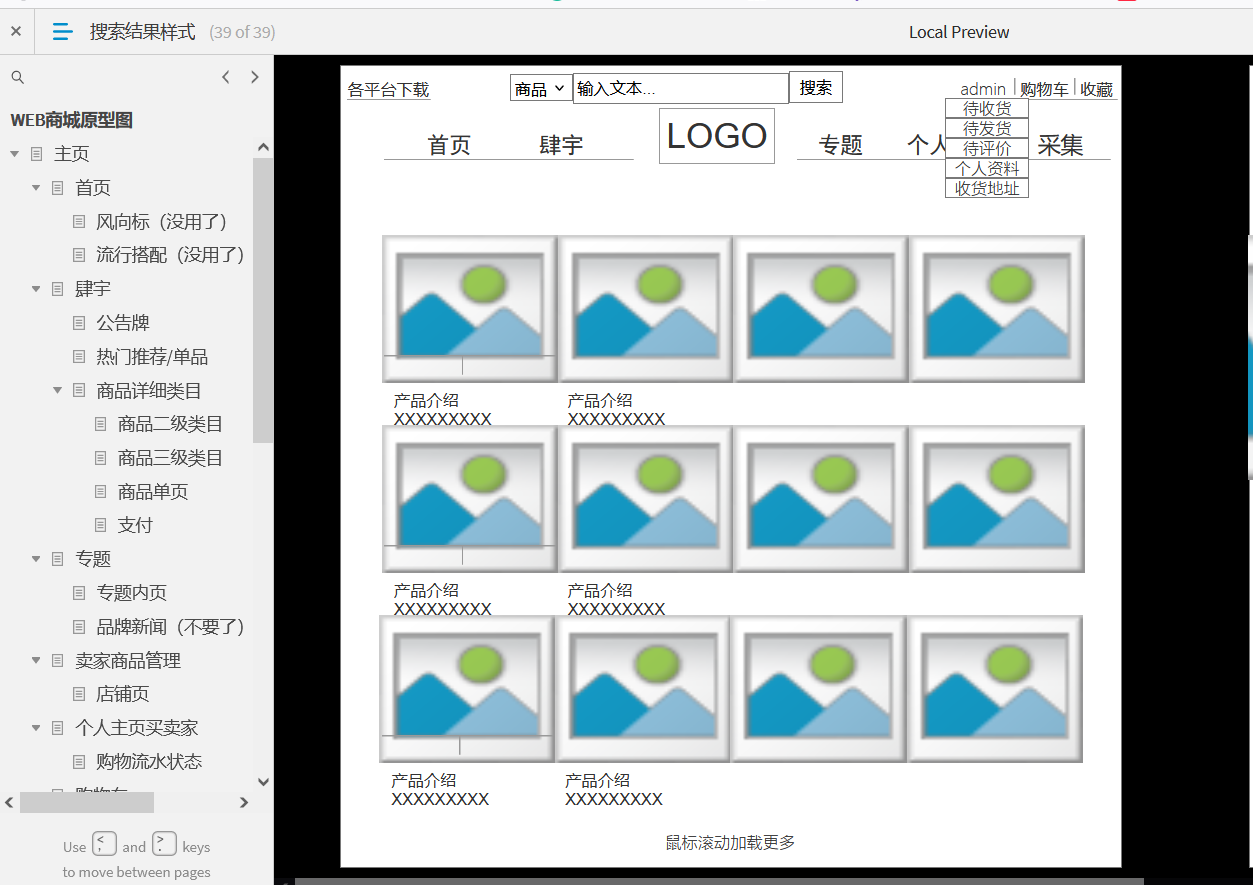
Task: Collapse the 专题 tree node
Action: (x=36, y=559)
